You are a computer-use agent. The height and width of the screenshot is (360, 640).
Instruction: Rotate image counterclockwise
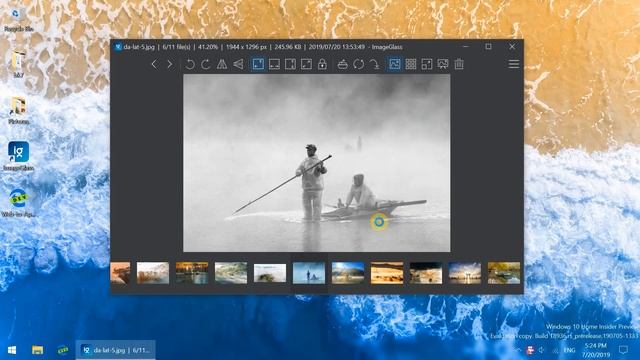(190, 64)
